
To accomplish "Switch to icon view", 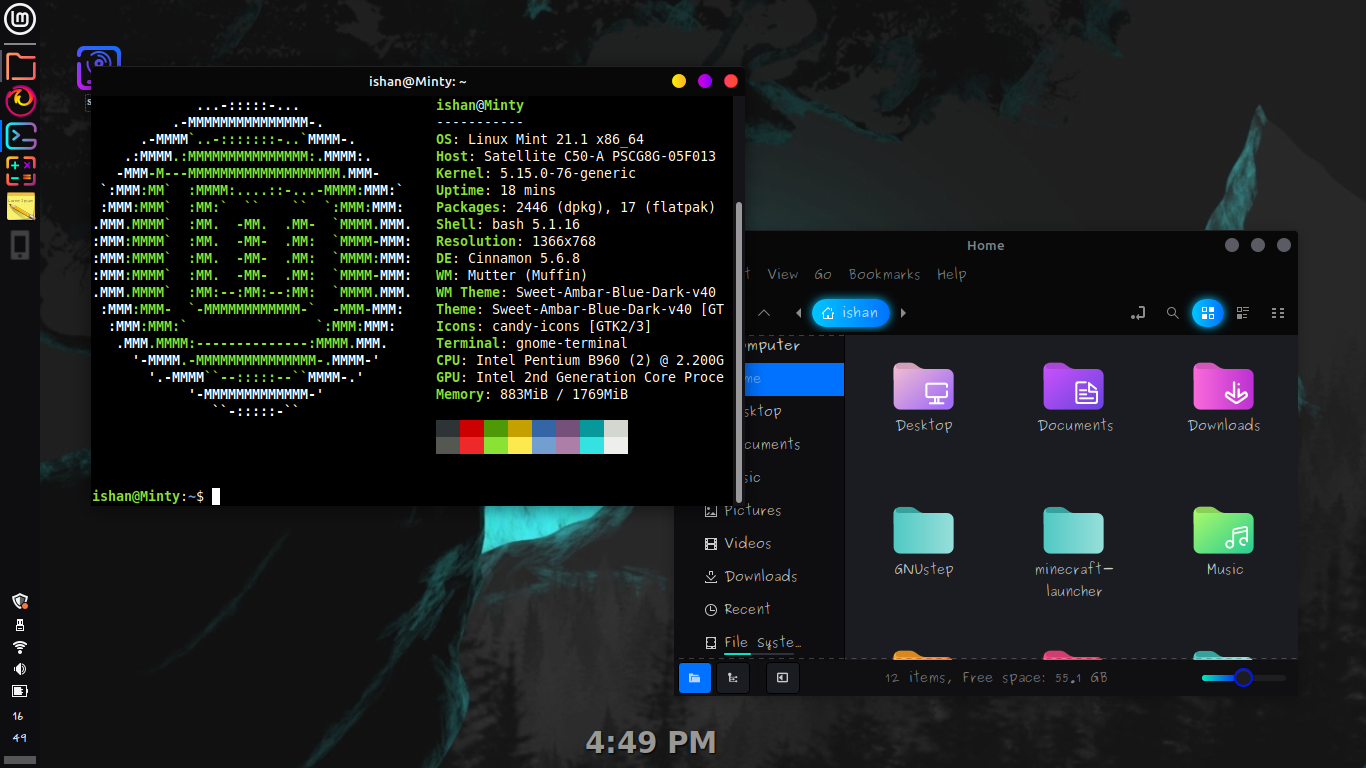I will 1207,313.
